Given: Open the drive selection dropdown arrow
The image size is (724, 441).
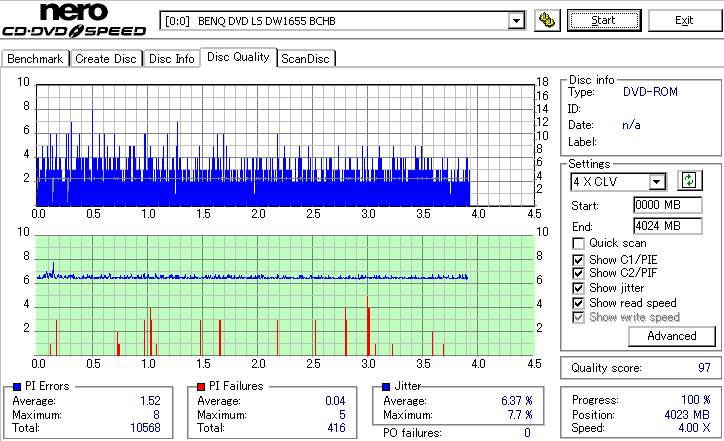Looking at the screenshot, I should [516, 21].
